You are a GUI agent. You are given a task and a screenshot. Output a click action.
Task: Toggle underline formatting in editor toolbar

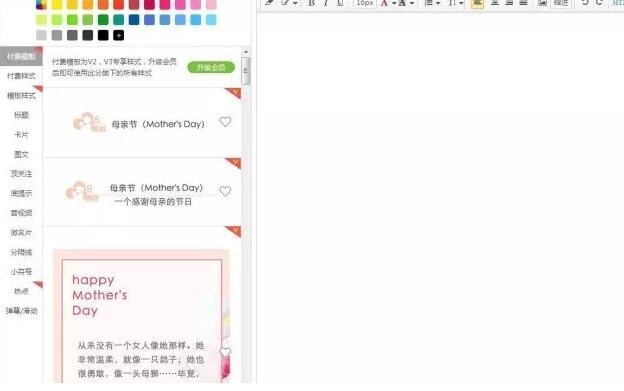tap(340, 3)
